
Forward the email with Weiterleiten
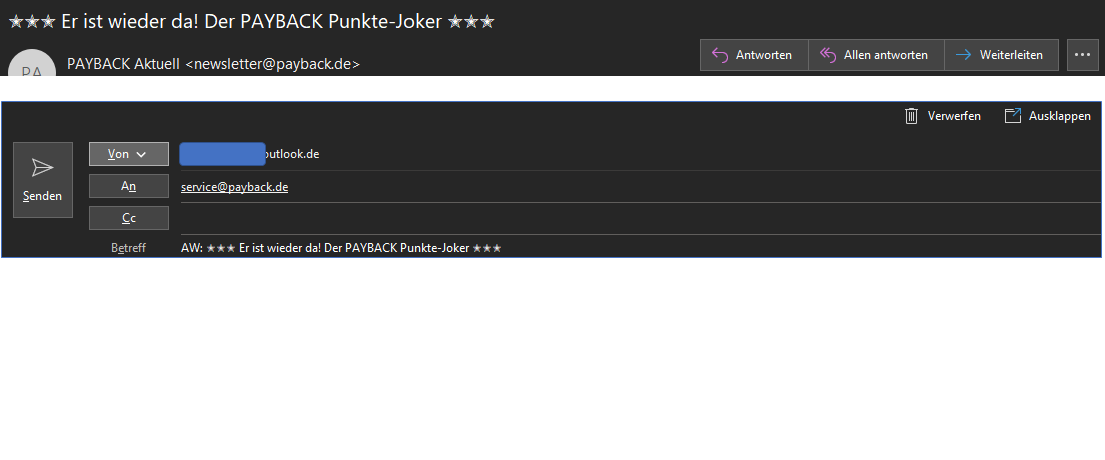(1001, 55)
